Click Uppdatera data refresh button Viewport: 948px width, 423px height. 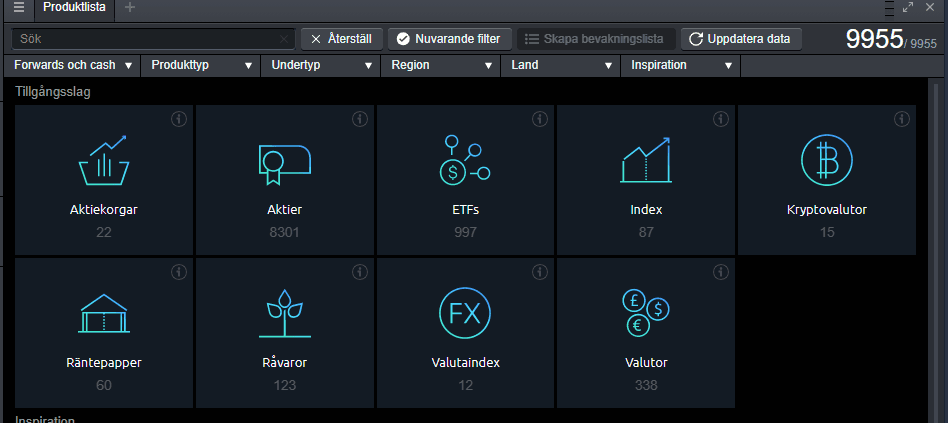point(741,39)
